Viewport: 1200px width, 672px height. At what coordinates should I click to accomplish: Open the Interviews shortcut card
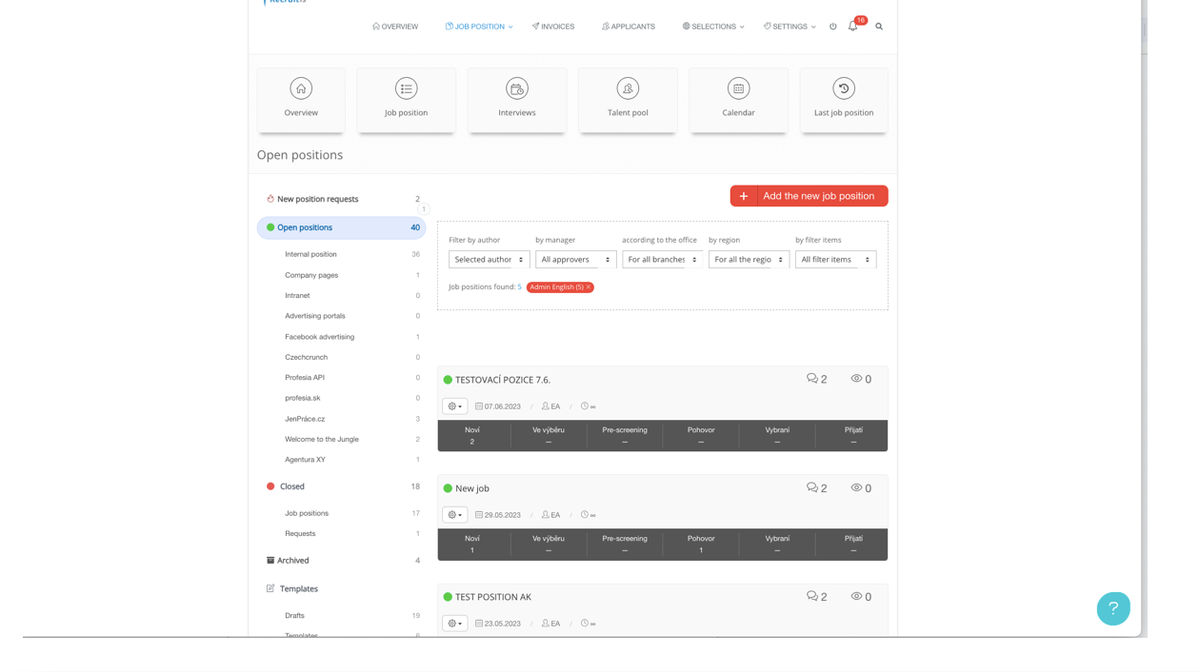(517, 99)
